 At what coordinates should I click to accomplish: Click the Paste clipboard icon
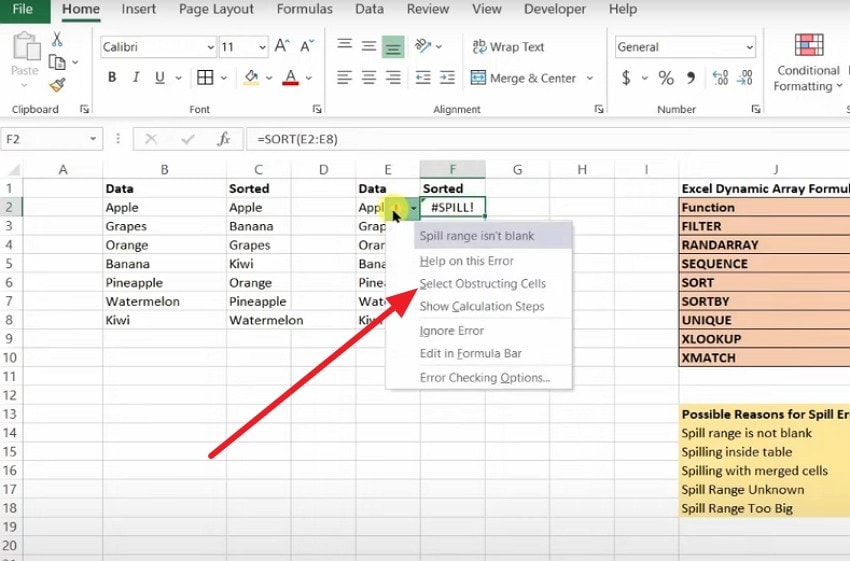click(x=25, y=47)
